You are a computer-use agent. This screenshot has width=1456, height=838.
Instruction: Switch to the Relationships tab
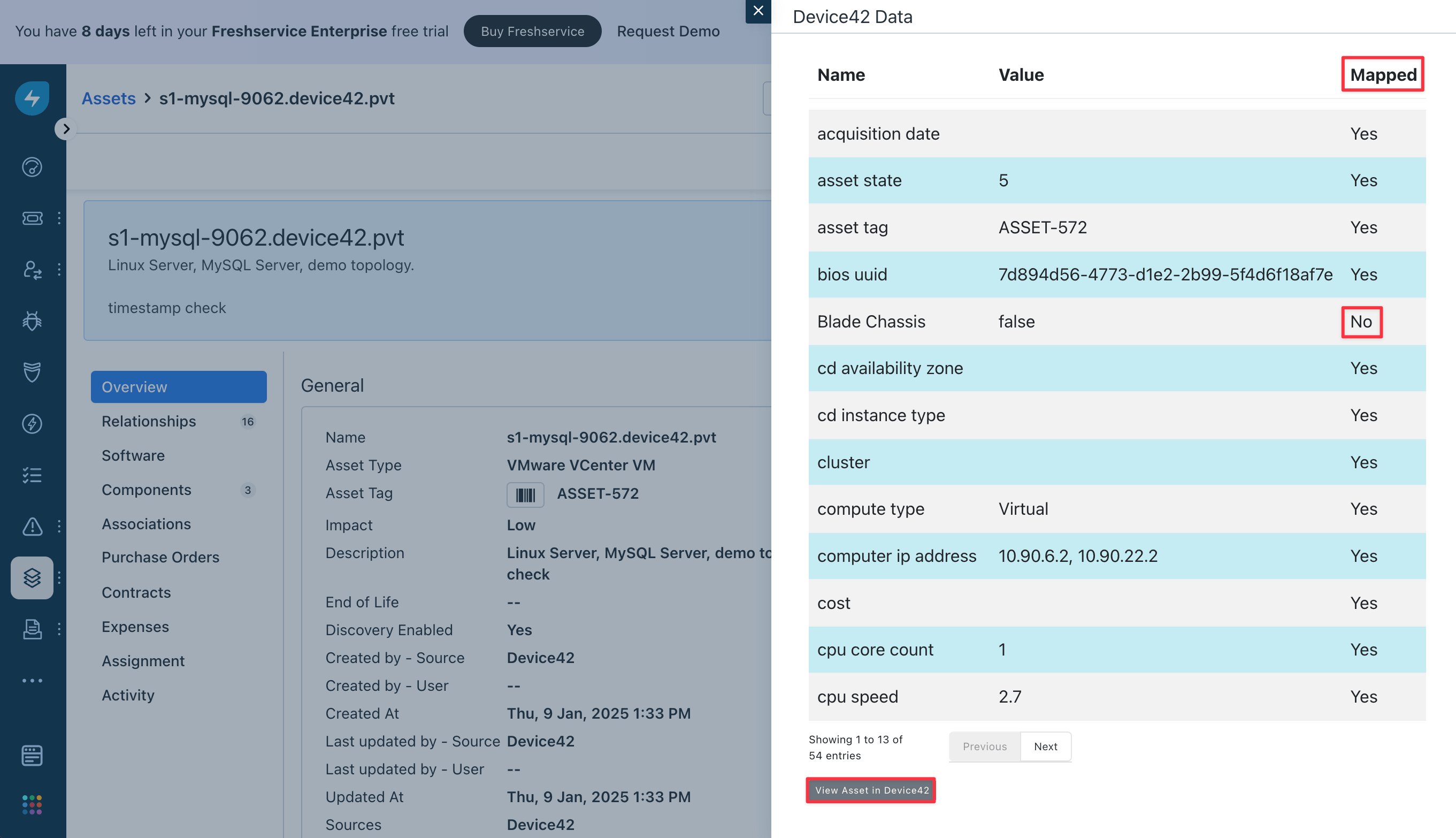click(x=149, y=421)
